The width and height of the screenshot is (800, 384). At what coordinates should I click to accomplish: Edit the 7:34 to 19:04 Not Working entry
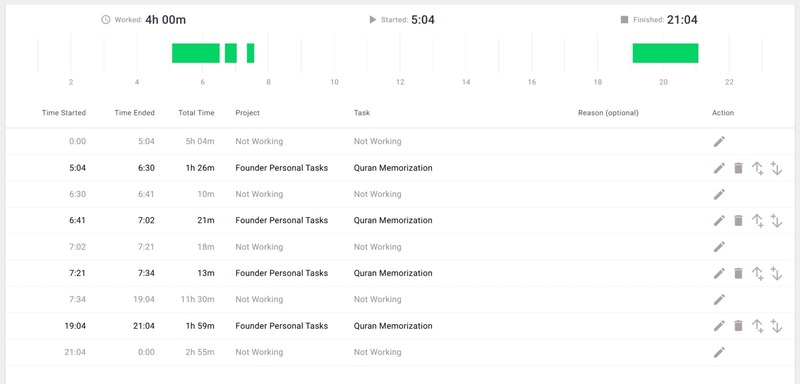[719, 299]
